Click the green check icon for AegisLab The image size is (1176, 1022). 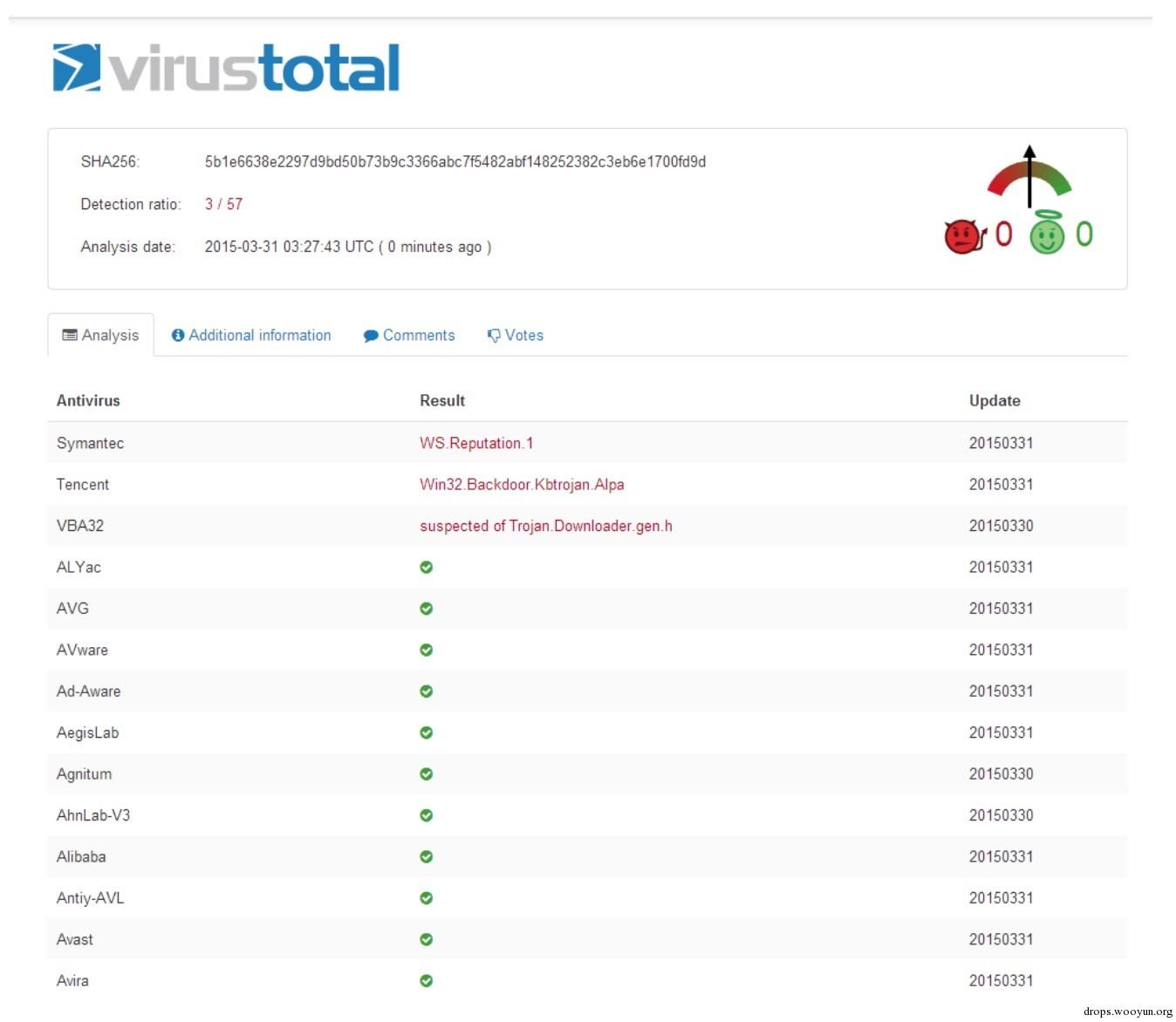(x=427, y=732)
